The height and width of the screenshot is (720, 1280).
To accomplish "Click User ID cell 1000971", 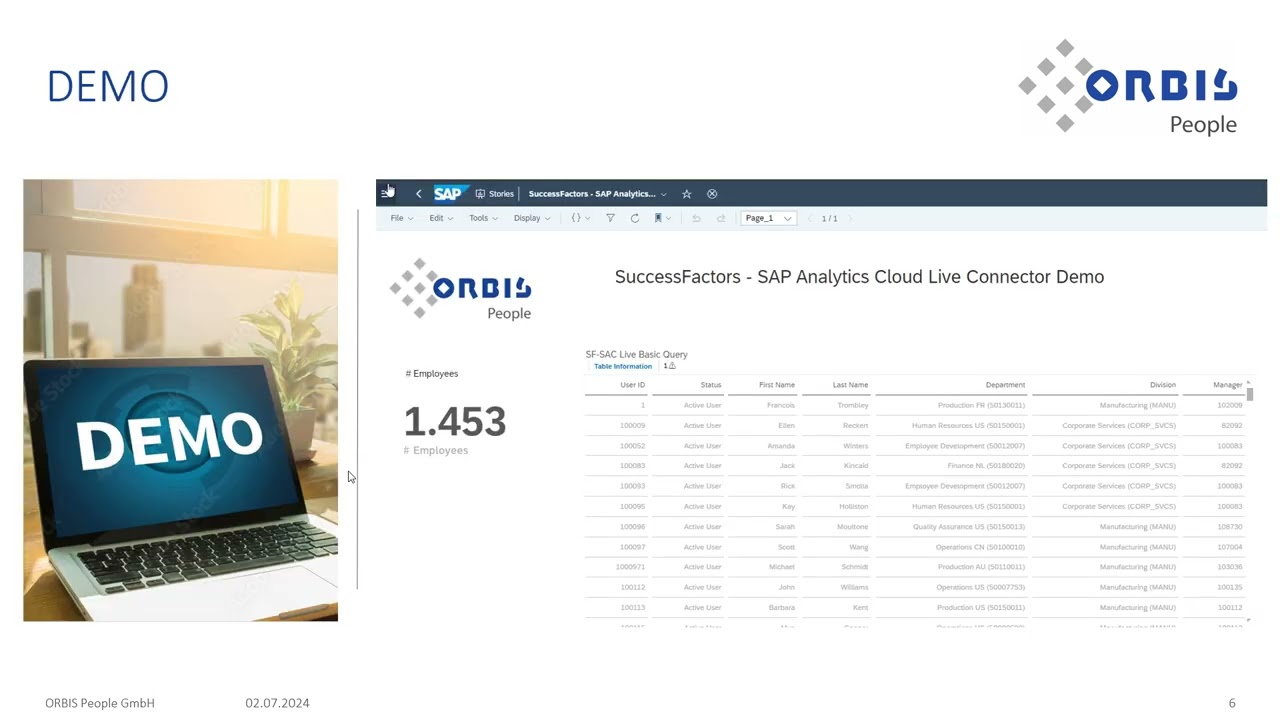I will click(x=630, y=567).
